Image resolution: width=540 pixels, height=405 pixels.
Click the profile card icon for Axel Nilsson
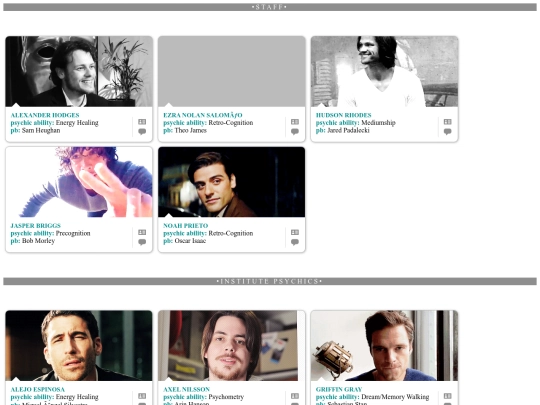click(x=295, y=396)
